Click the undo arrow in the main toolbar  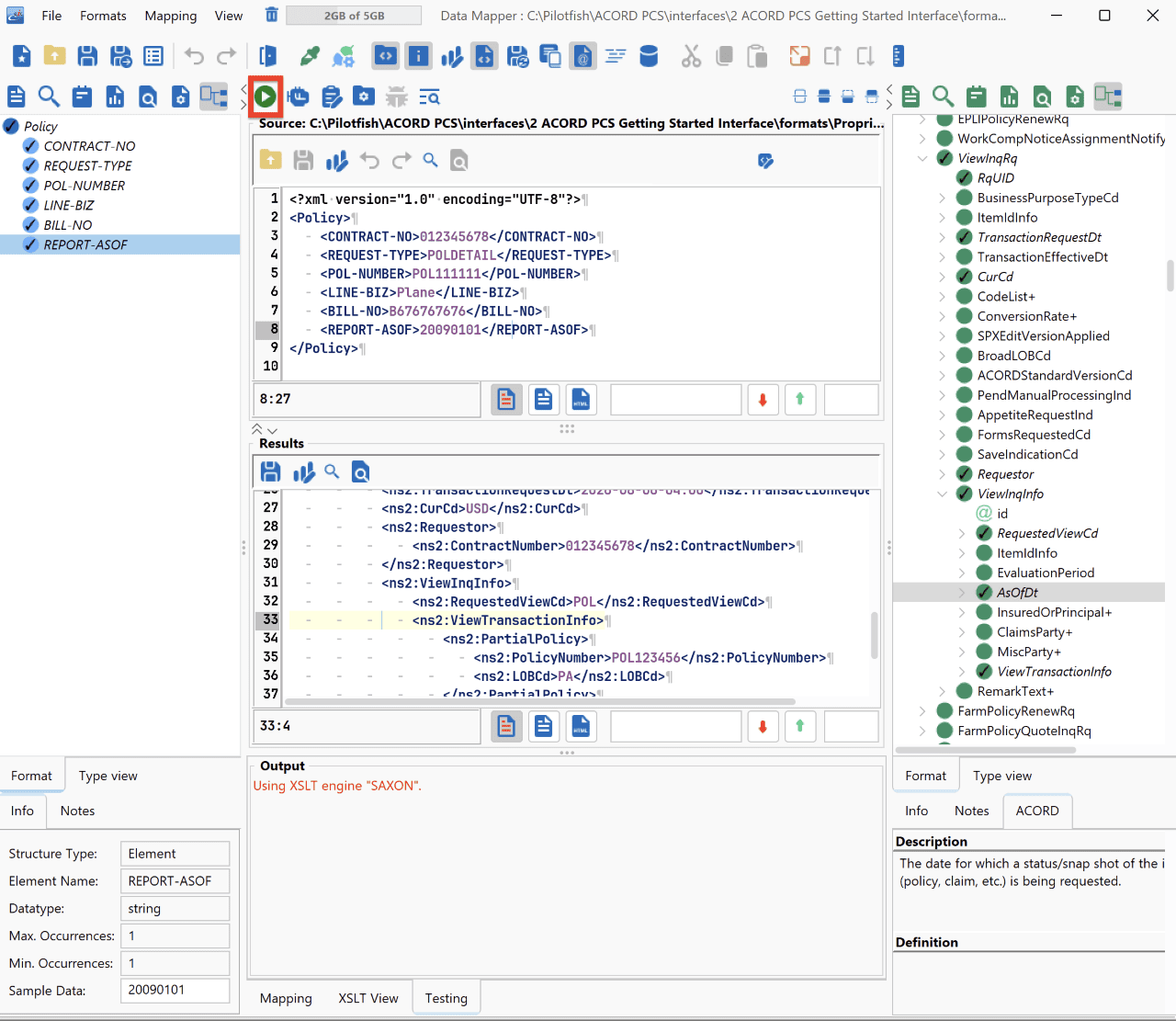click(x=194, y=56)
